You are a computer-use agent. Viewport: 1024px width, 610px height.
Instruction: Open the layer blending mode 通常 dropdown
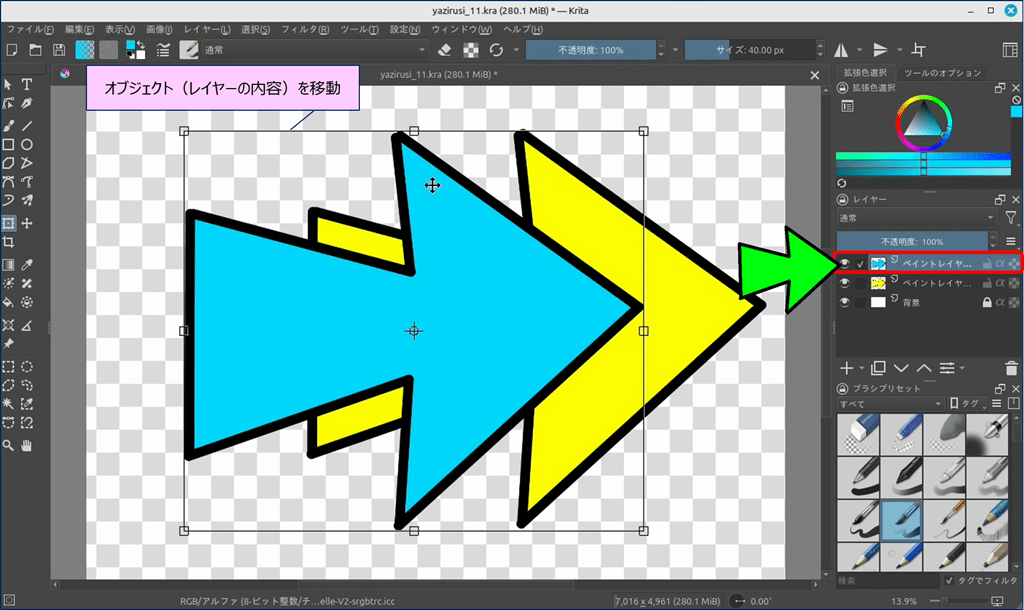[x=916, y=217]
